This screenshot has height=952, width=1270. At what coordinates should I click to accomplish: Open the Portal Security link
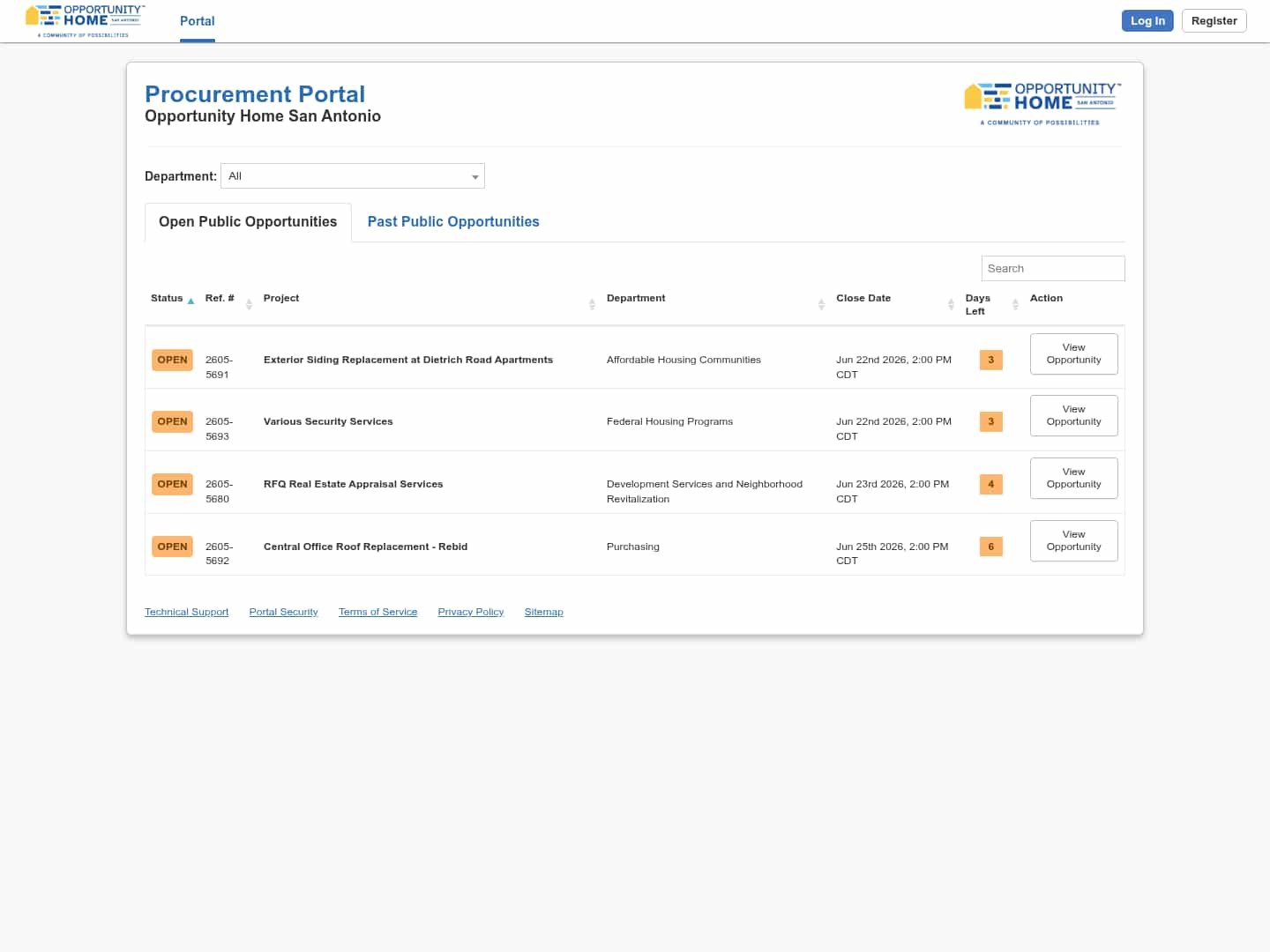click(283, 612)
